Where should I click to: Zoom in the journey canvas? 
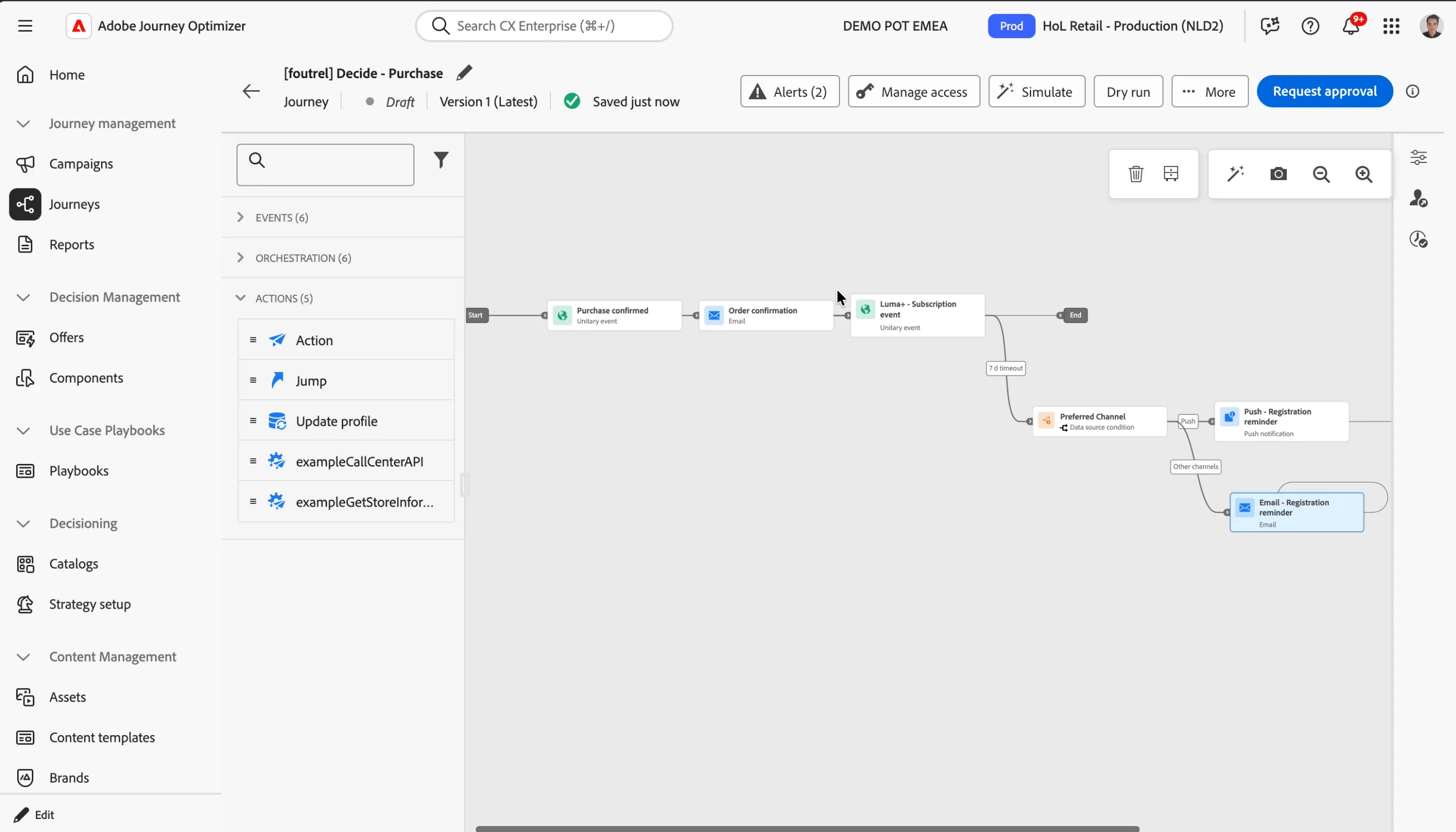coord(1363,174)
